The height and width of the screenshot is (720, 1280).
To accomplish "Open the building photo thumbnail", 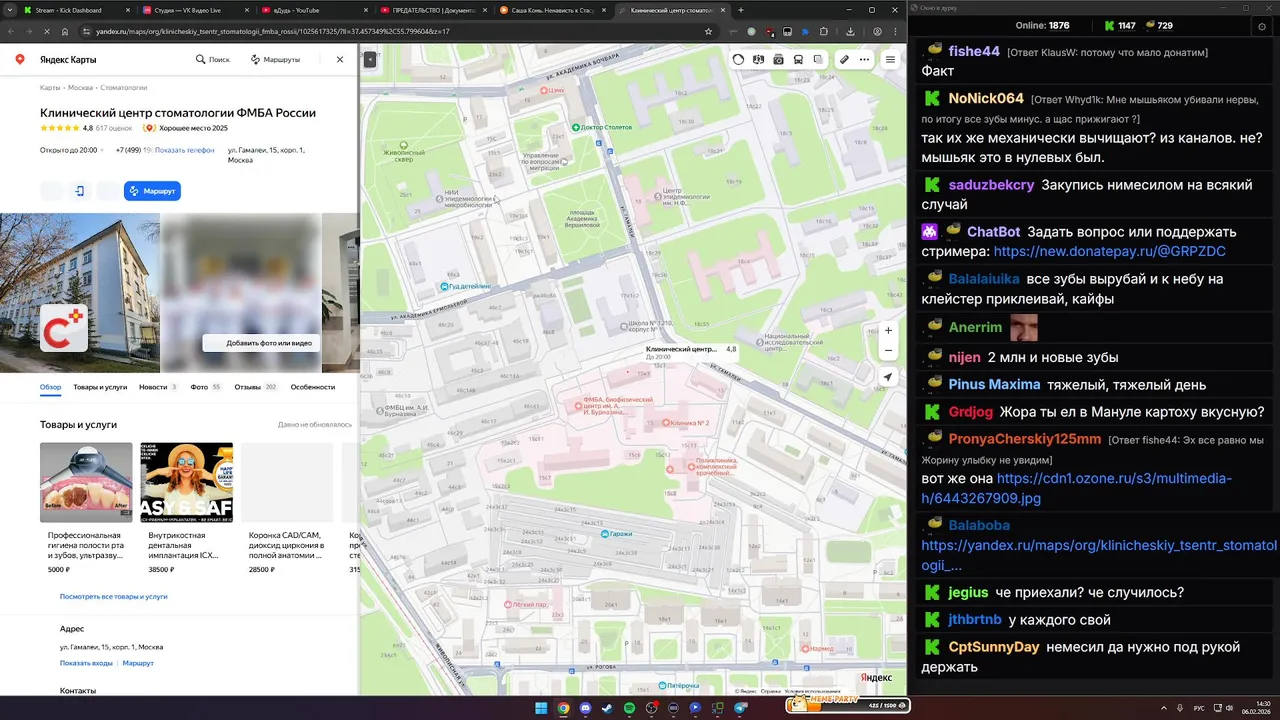I will [x=80, y=293].
